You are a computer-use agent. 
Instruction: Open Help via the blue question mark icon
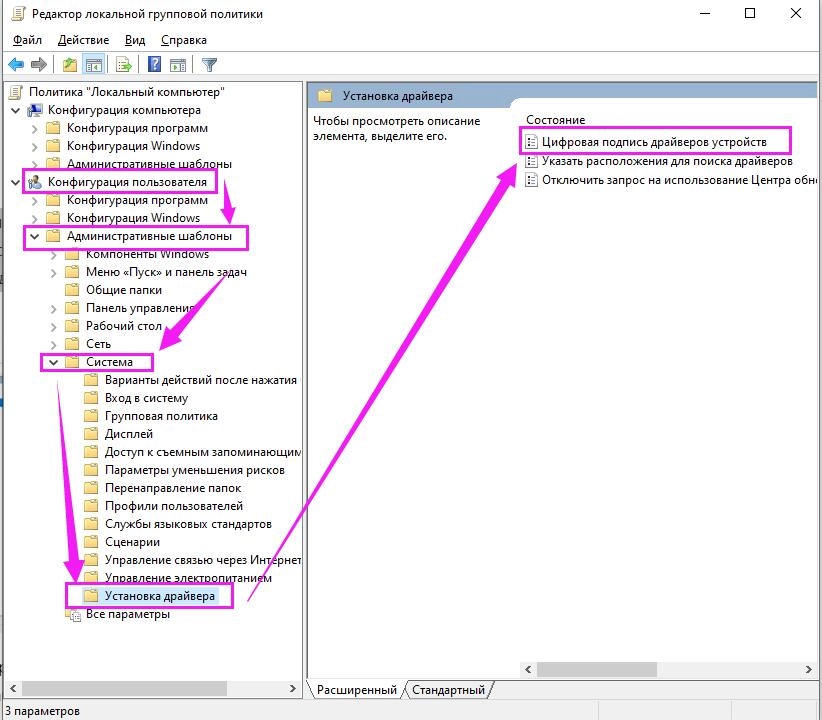155,65
